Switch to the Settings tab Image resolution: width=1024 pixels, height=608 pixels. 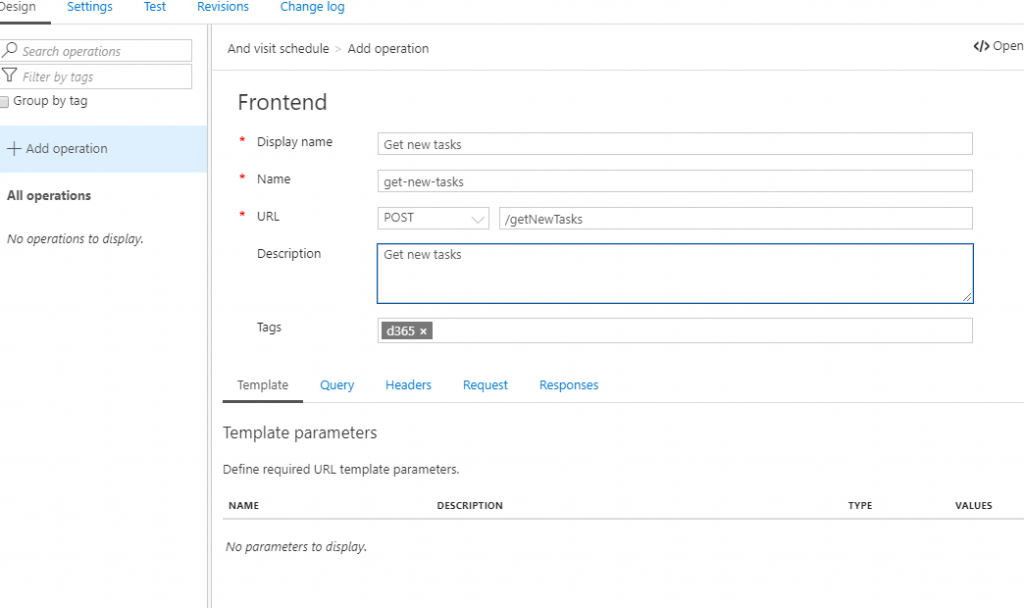(90, 7)
